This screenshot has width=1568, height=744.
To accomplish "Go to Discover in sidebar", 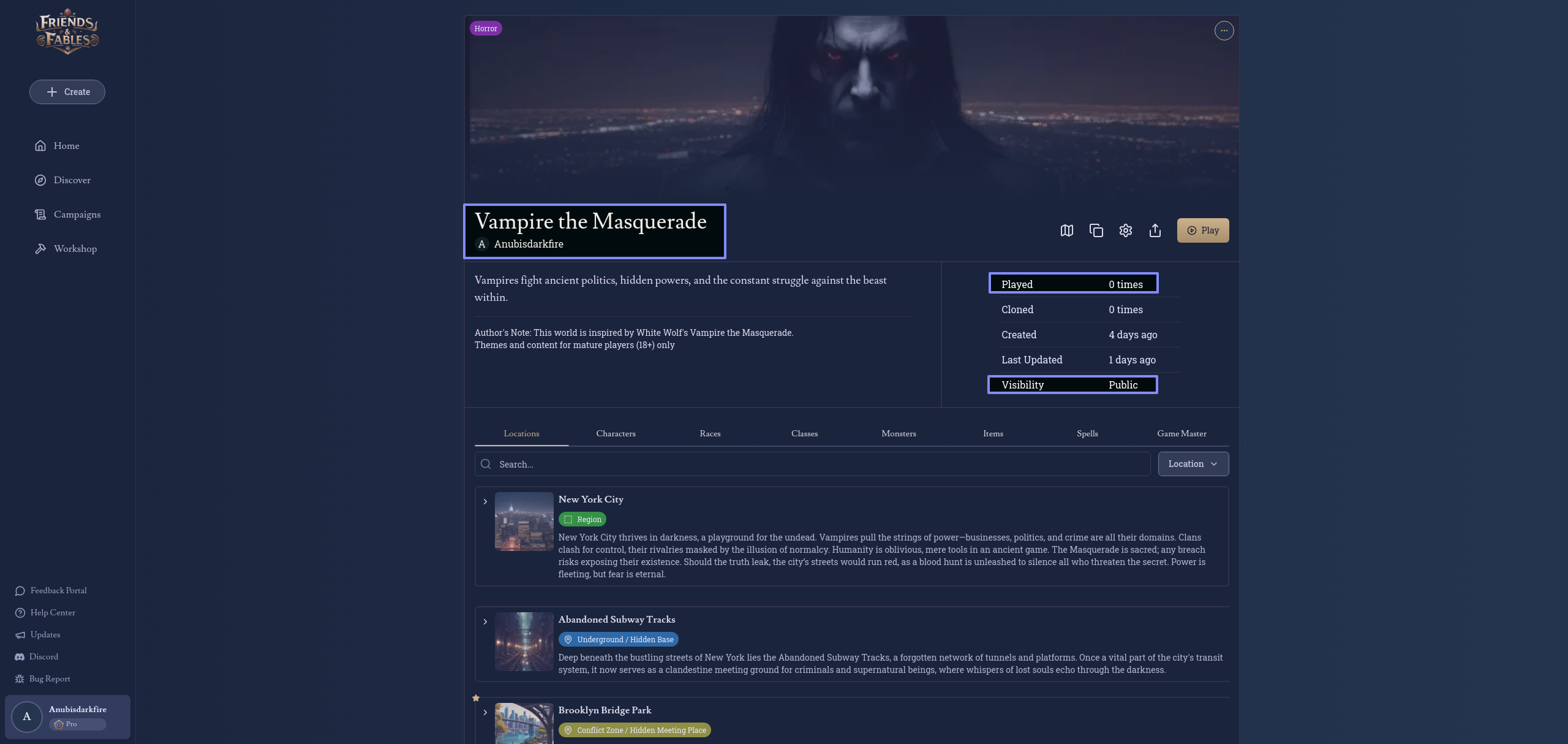I will pos(72,180).
